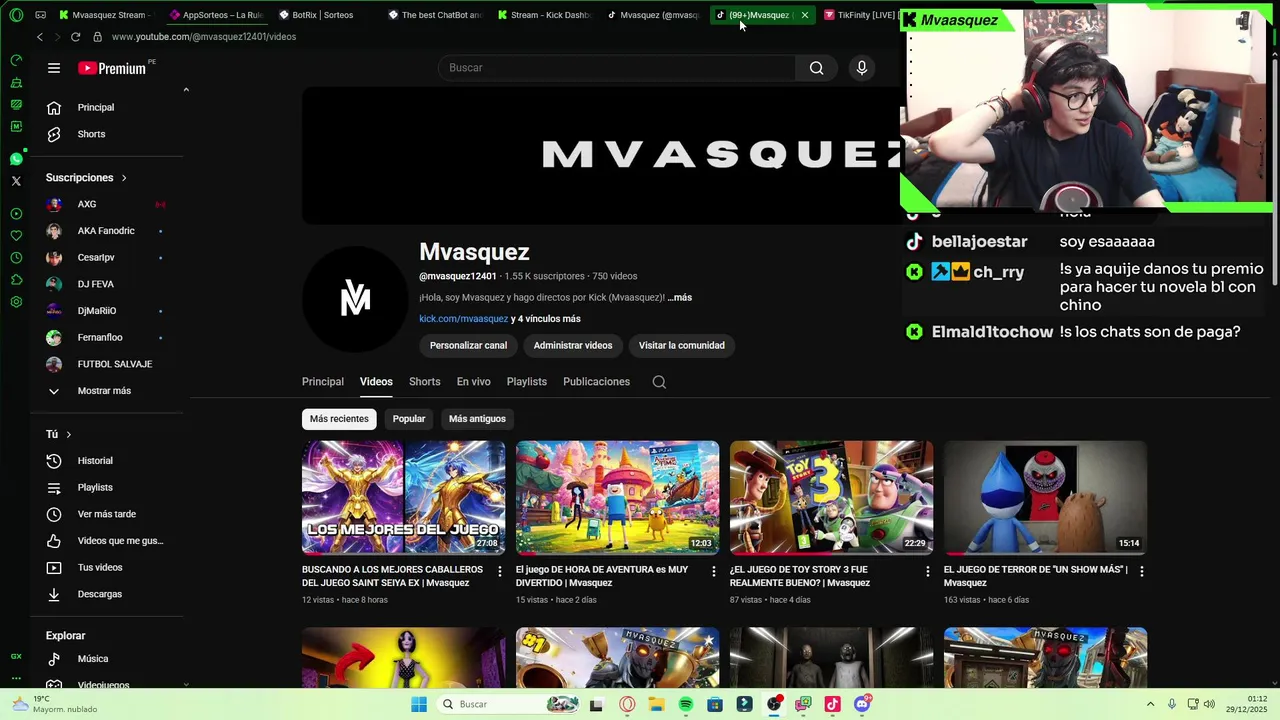Expand Suscripciones section chevron

[124, 178]
